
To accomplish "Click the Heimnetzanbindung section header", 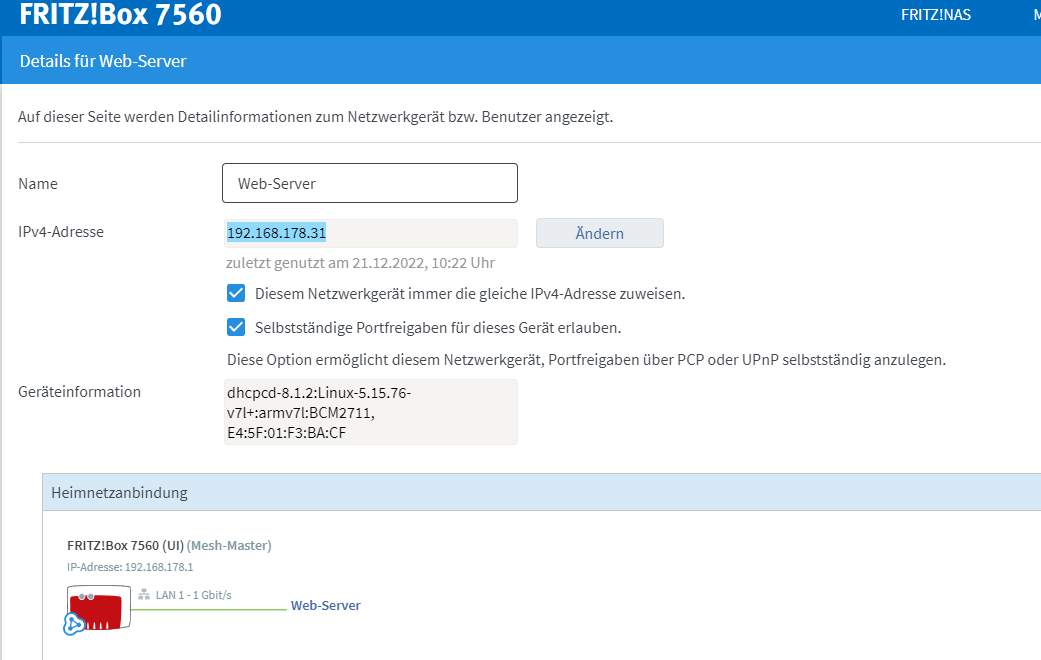I will (x=542, y=492).
